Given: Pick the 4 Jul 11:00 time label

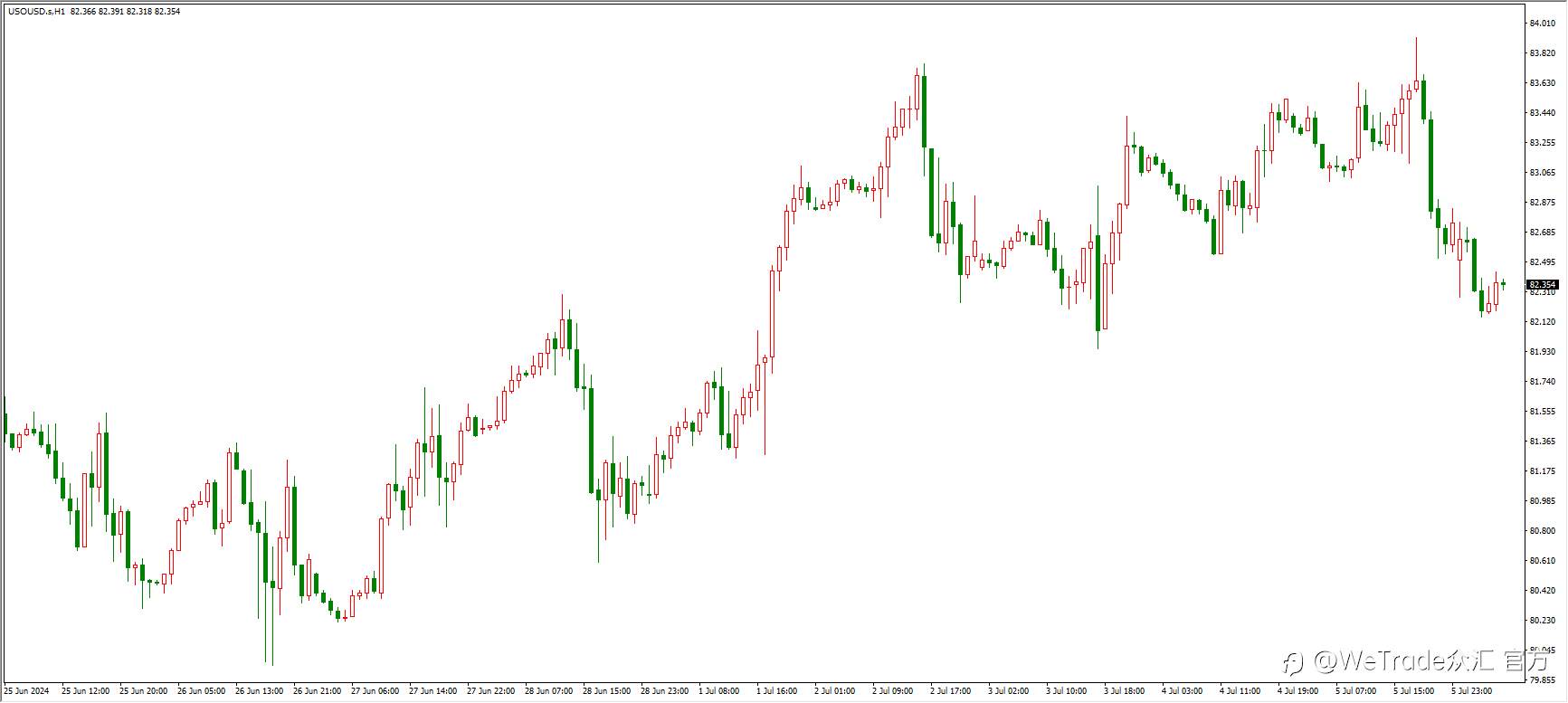Looking at the screenshot, I should [x=1240, y=691].
